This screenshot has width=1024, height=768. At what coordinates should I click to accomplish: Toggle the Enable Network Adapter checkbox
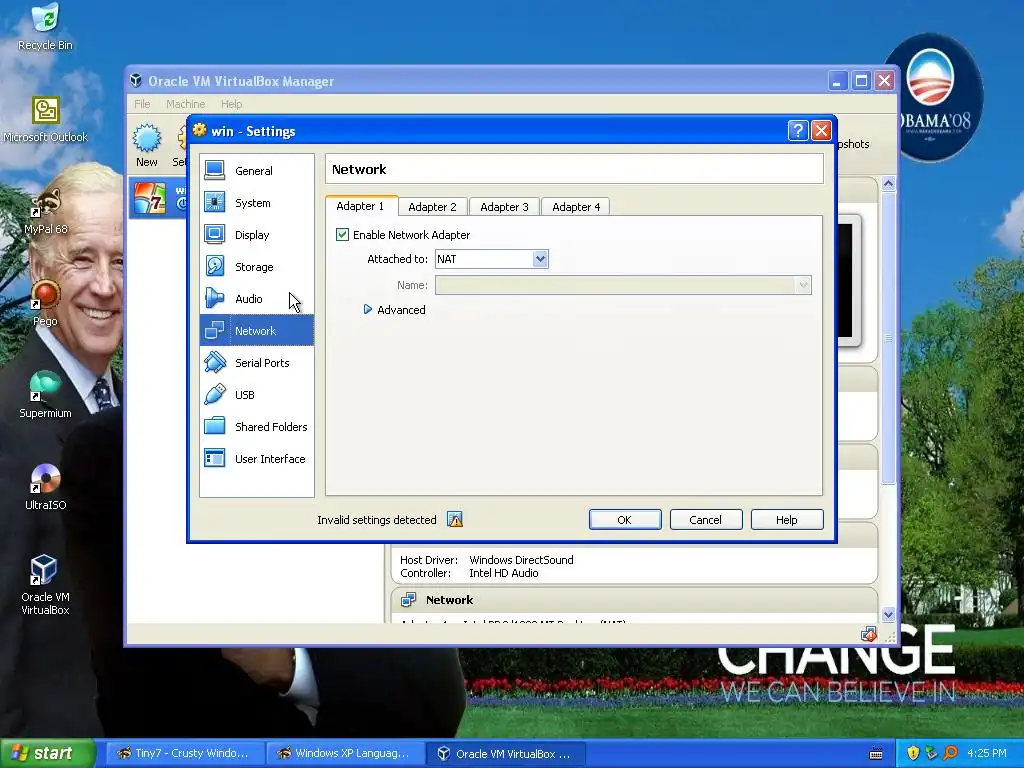342,234
